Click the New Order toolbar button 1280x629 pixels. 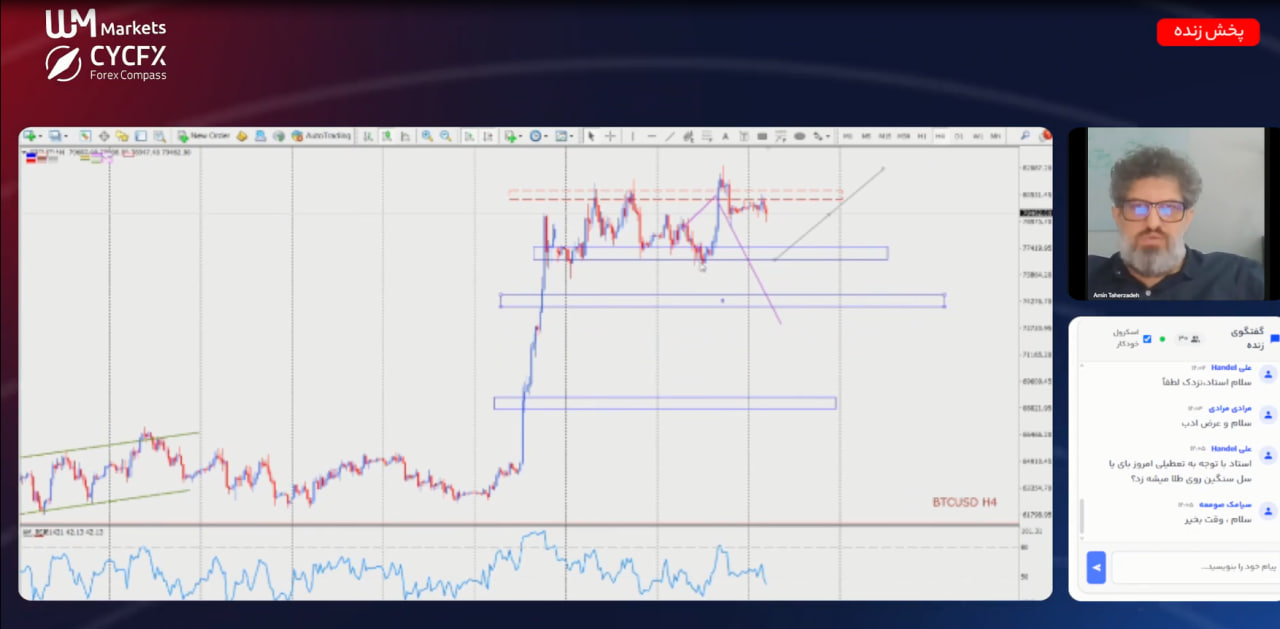point(205,136)
